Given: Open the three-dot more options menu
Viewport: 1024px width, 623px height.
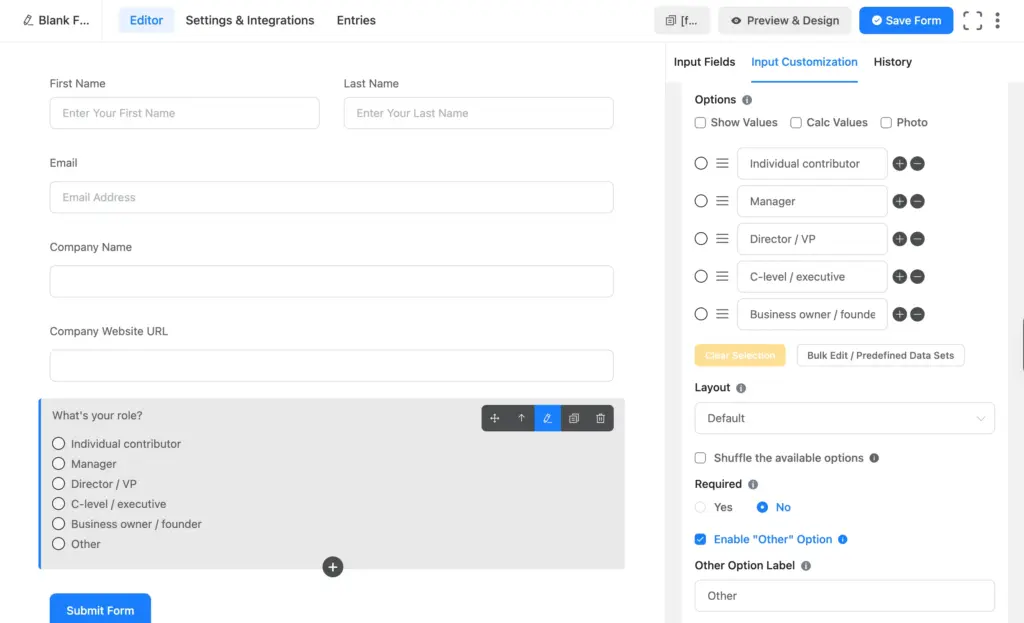Looking at the screenshot, I should pos(997,21).
